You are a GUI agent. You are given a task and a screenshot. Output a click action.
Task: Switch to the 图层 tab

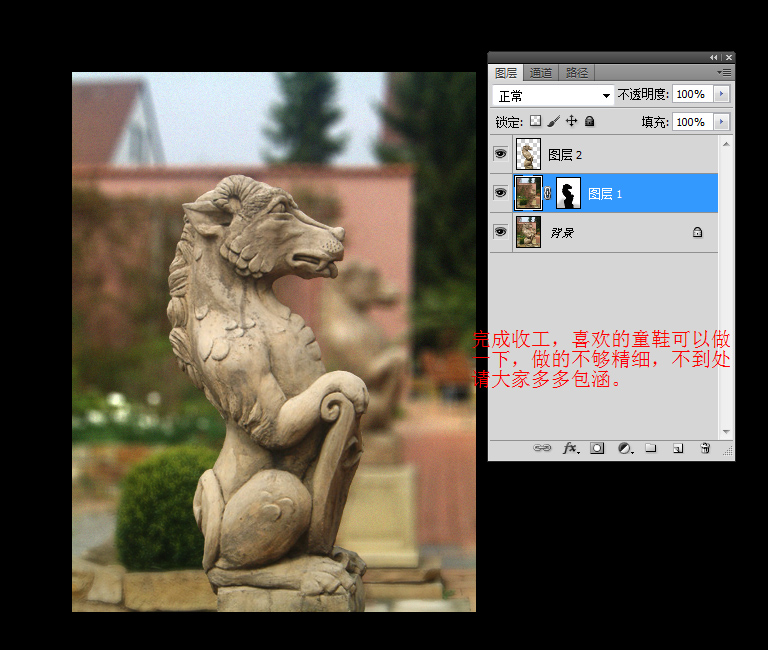(x=506, y=73)
